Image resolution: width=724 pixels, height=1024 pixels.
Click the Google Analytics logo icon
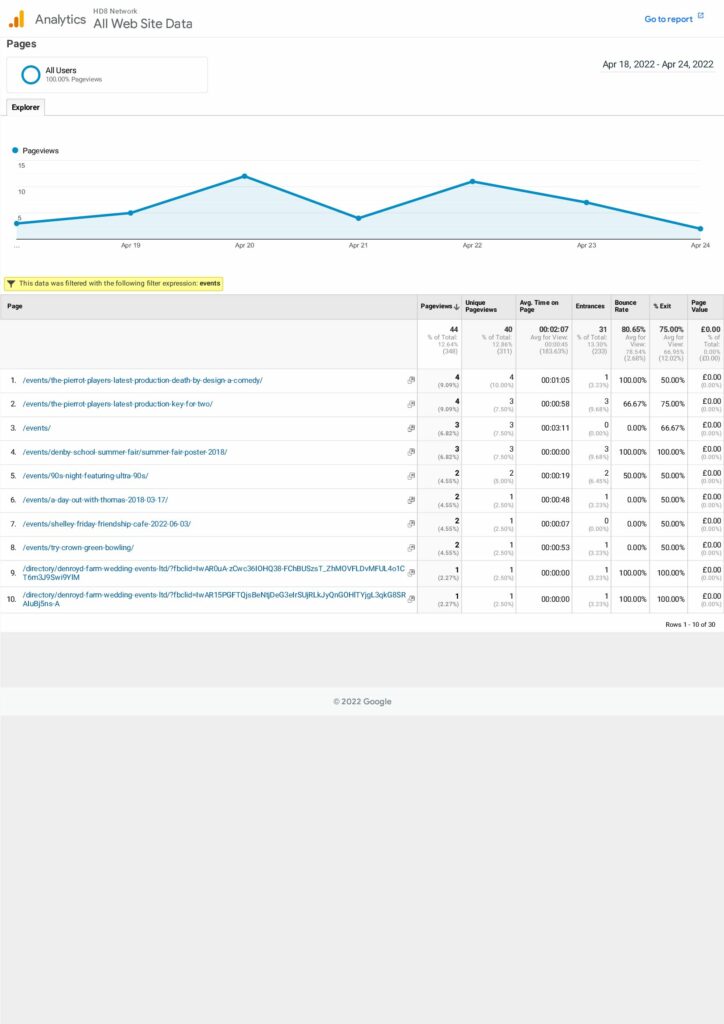17,19
